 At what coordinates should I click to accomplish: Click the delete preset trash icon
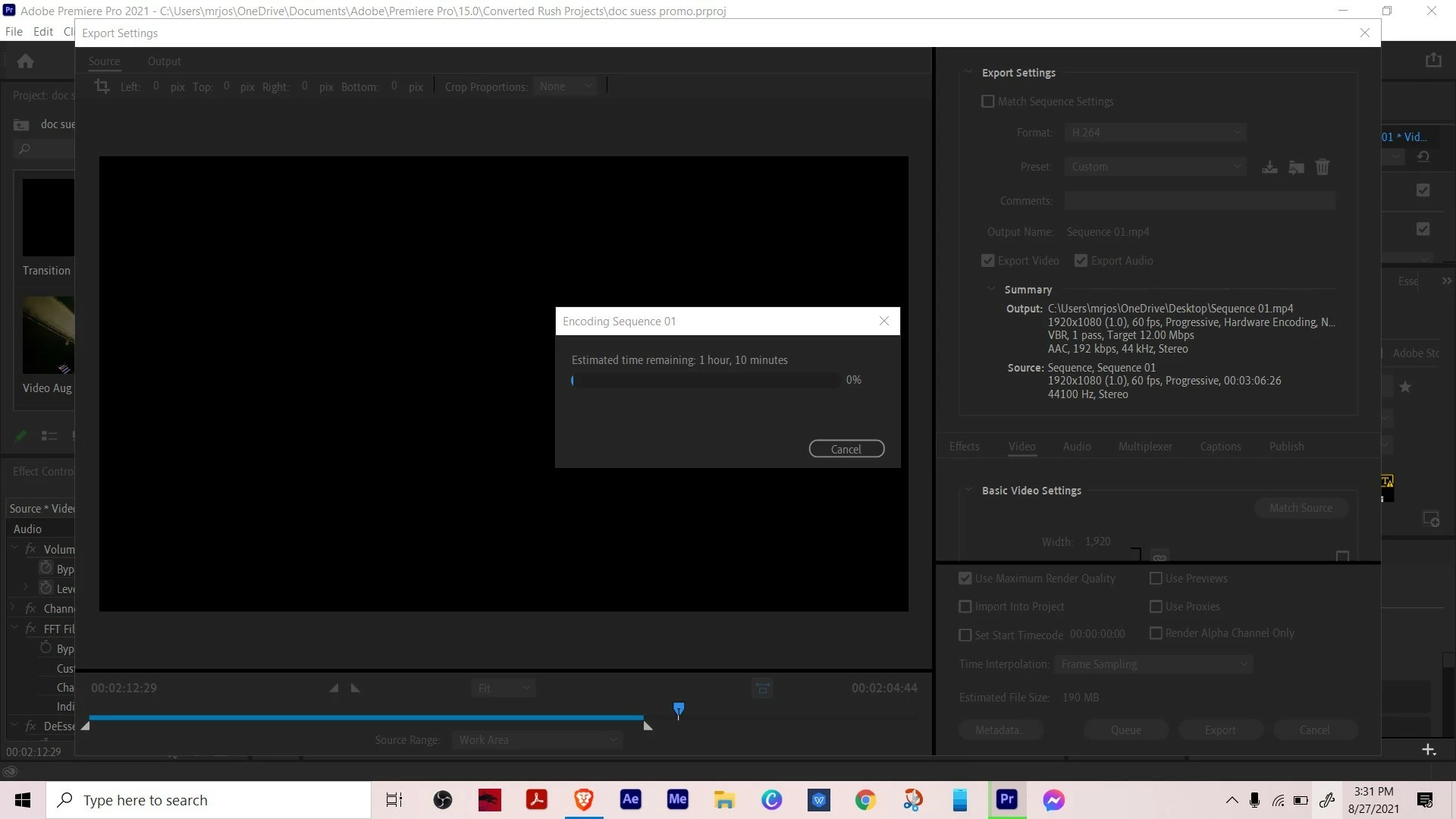click(1322, 167)
